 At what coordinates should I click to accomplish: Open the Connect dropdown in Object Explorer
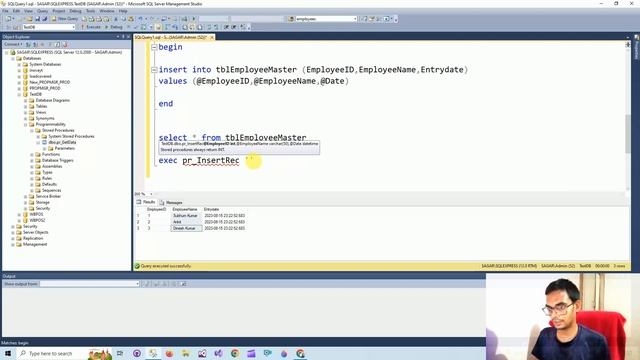pyautogui.click(x=13, y=44)
